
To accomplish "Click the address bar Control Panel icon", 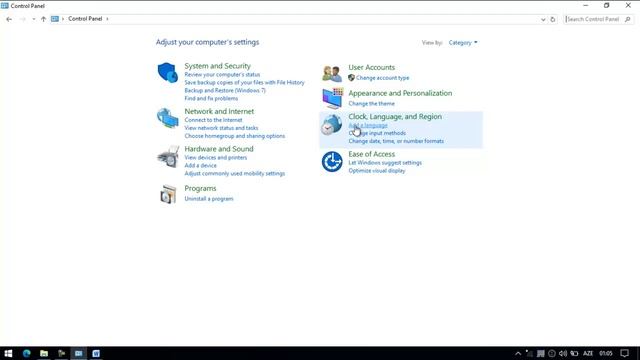I will 55,19.
